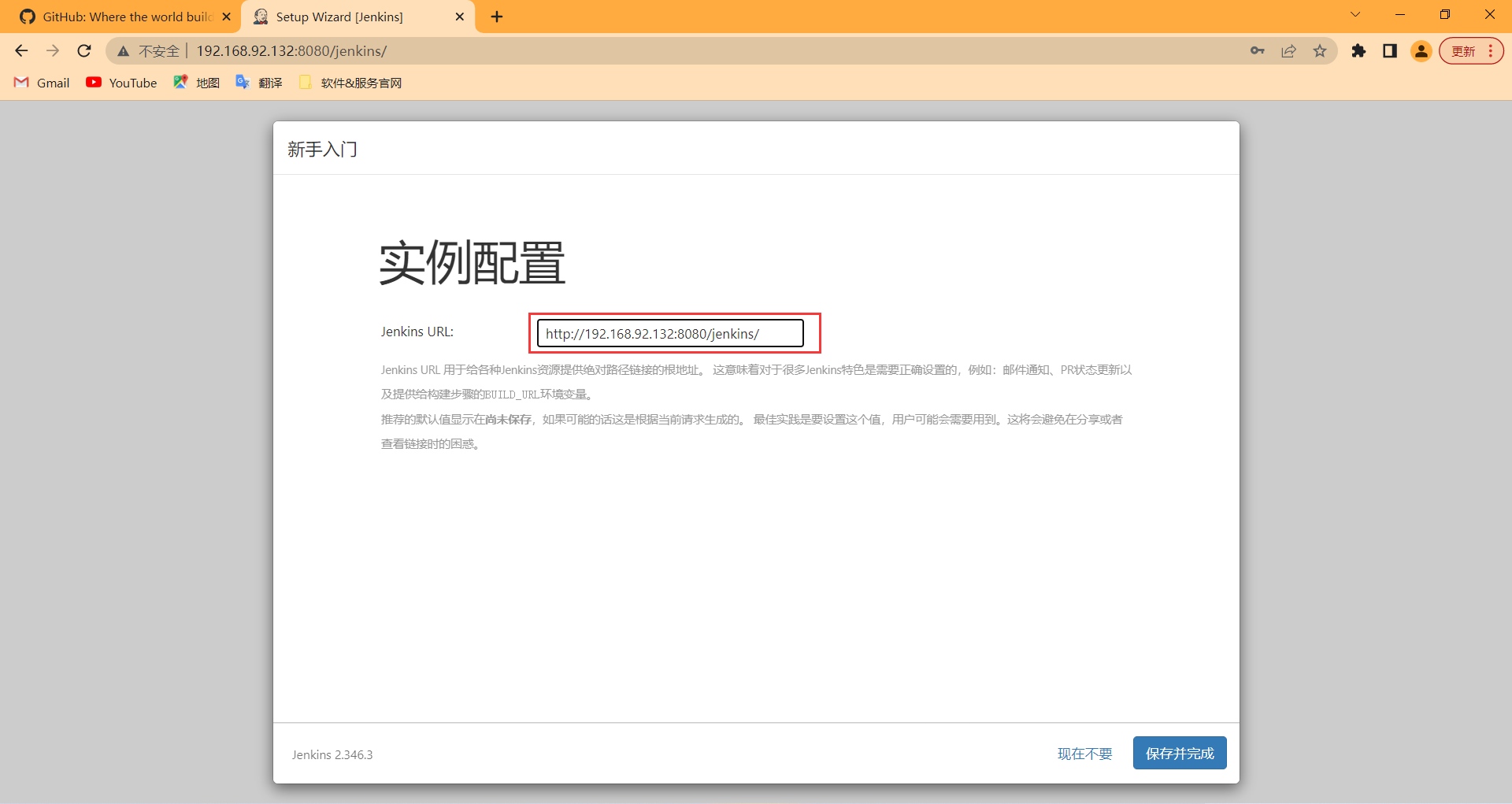This screenshot has width=1512, height=804.
Task: Reload the Jenkins page
Action: tap(84, 51)
